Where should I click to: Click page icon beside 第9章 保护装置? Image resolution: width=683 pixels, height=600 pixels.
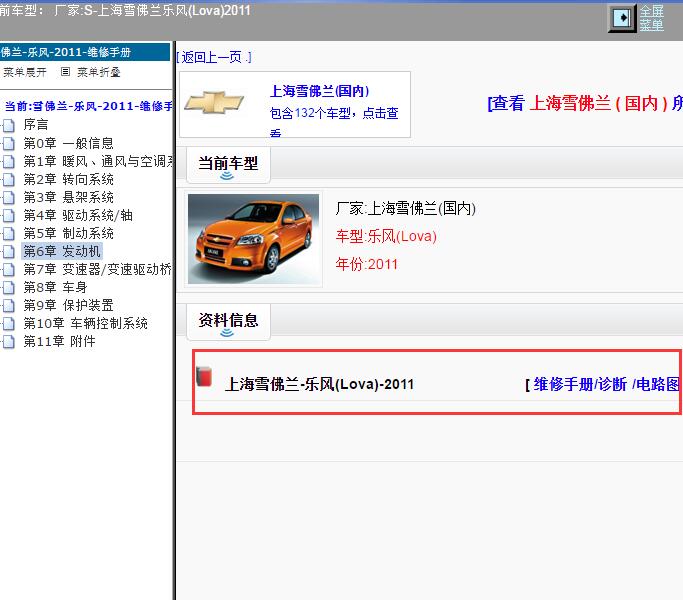click(x=8, y=306)
